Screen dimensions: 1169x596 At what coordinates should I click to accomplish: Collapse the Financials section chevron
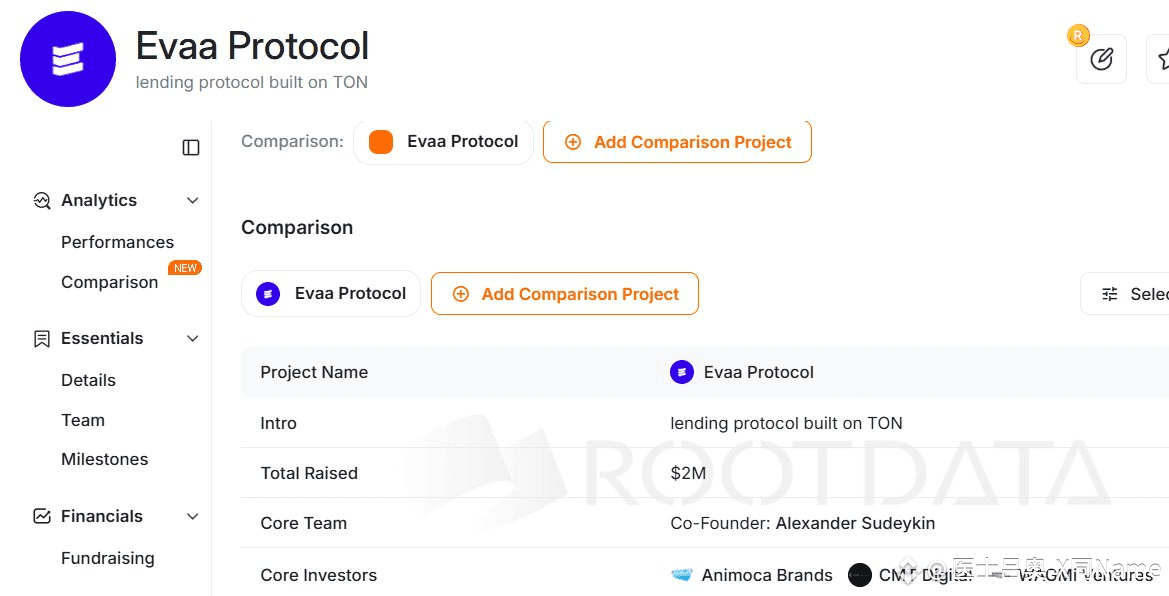[x=193, y=516]
